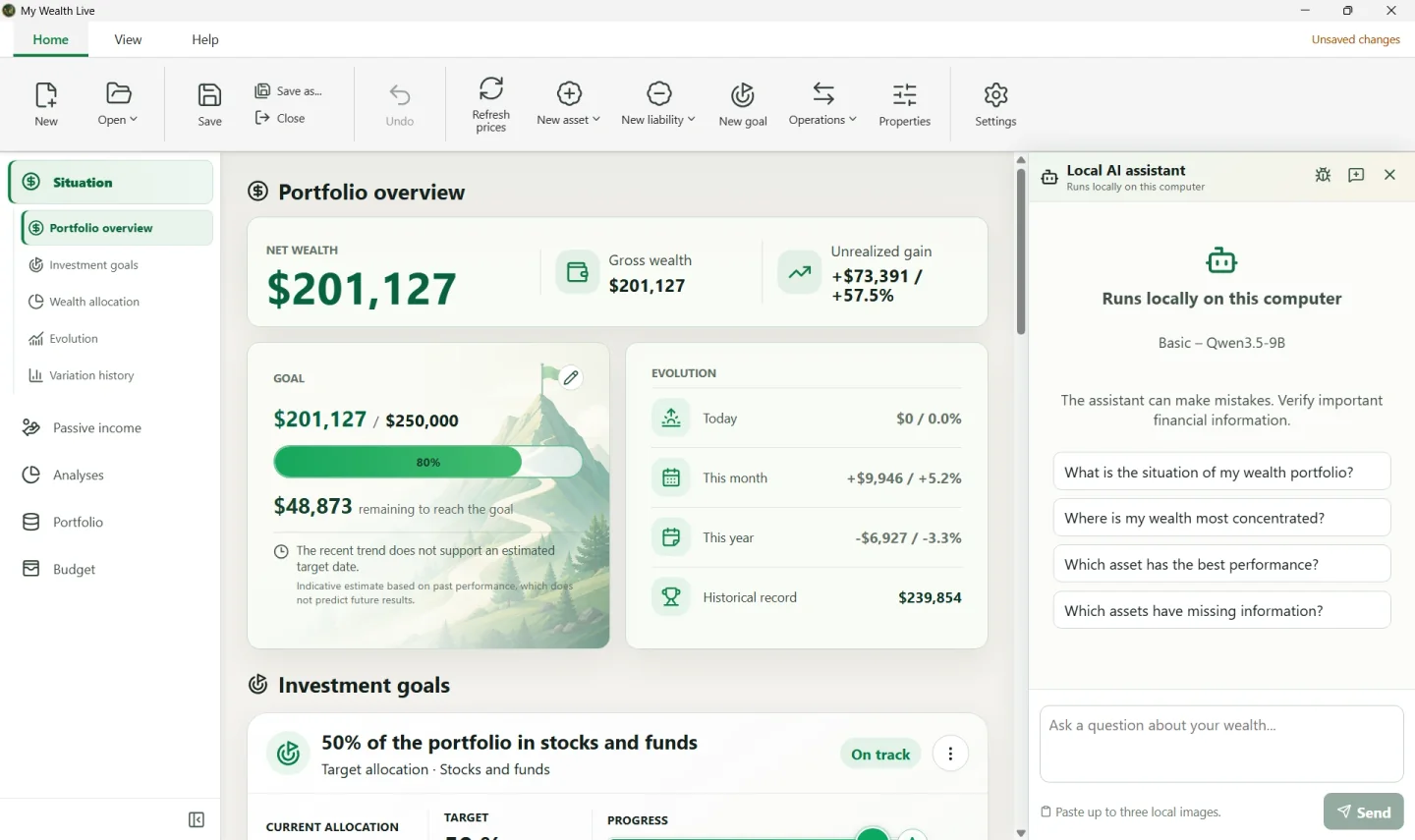Viewport: 1415px width, 840px height.
Task: Click the Unsaved changes indicator
Action: tap(1355, 39)
